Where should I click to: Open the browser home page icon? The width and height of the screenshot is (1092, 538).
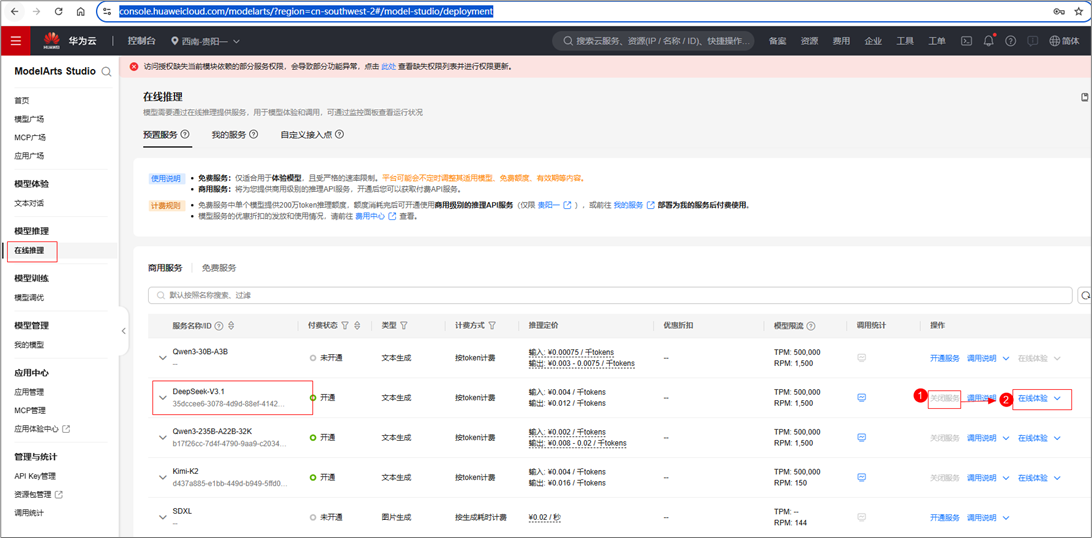[81, 12]
